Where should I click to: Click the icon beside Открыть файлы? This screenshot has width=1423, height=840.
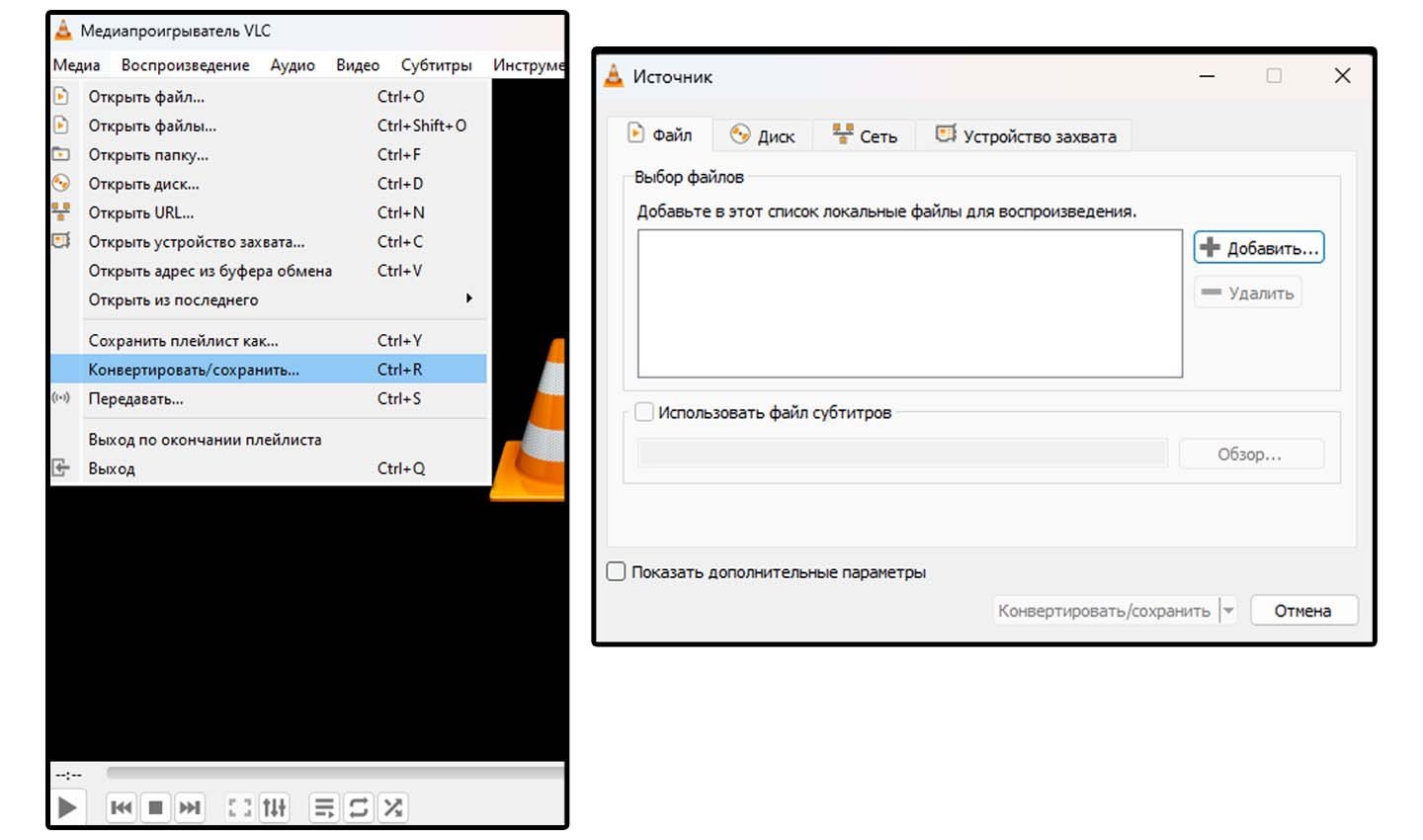pyautogui.click(x=61, y=126)
